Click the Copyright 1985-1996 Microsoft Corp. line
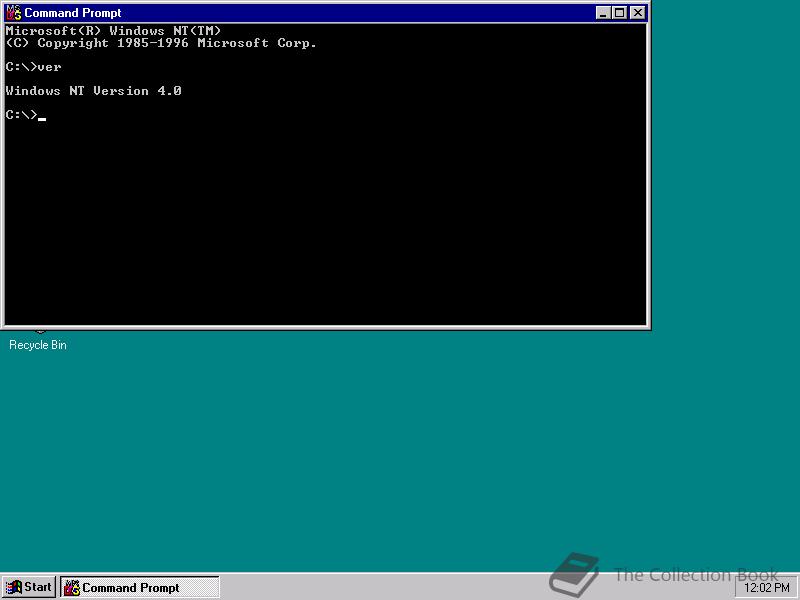Screen dimensions: 800x600 click(161, 43)
